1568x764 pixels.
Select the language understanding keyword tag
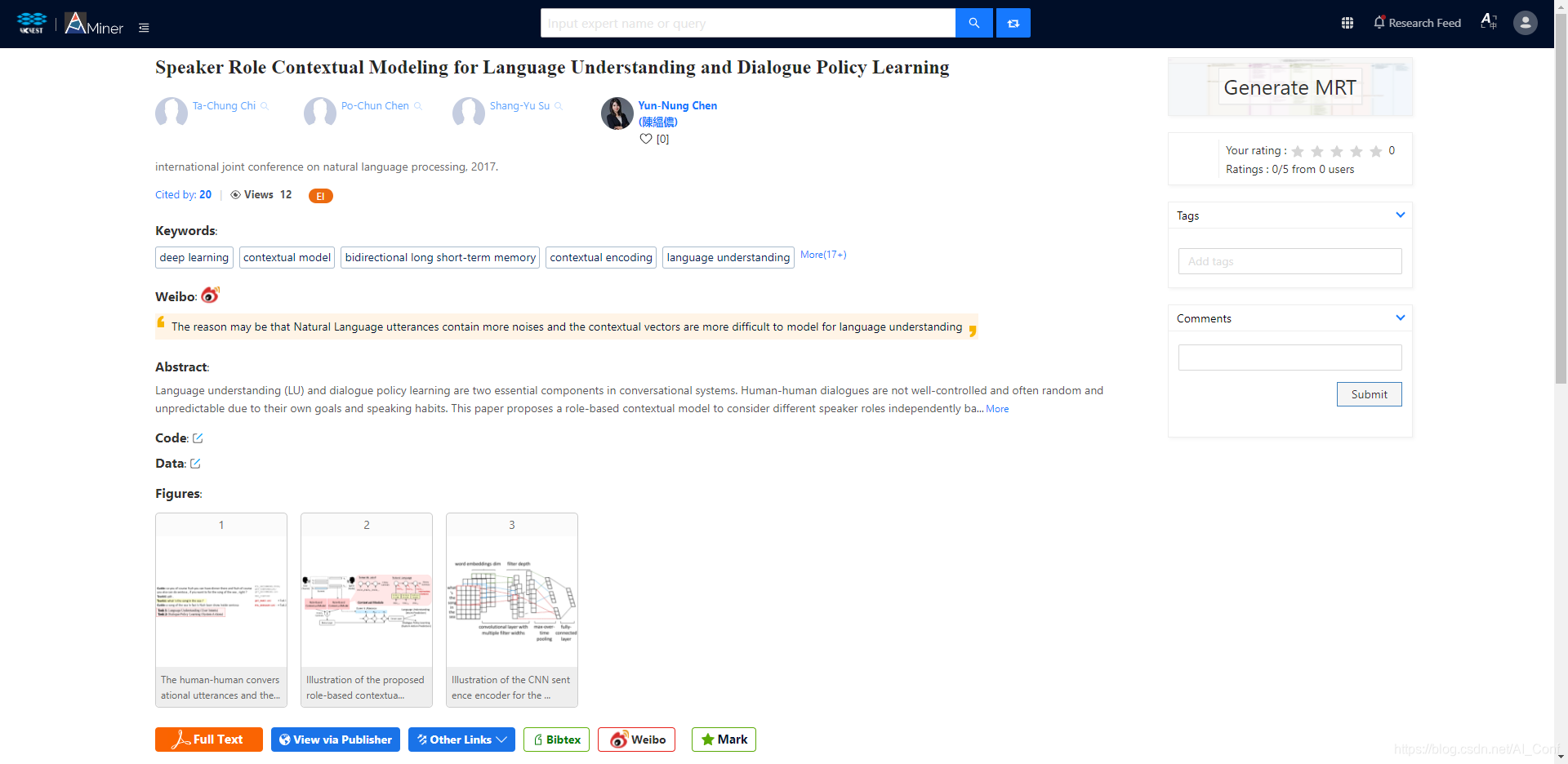coord(728,258)
